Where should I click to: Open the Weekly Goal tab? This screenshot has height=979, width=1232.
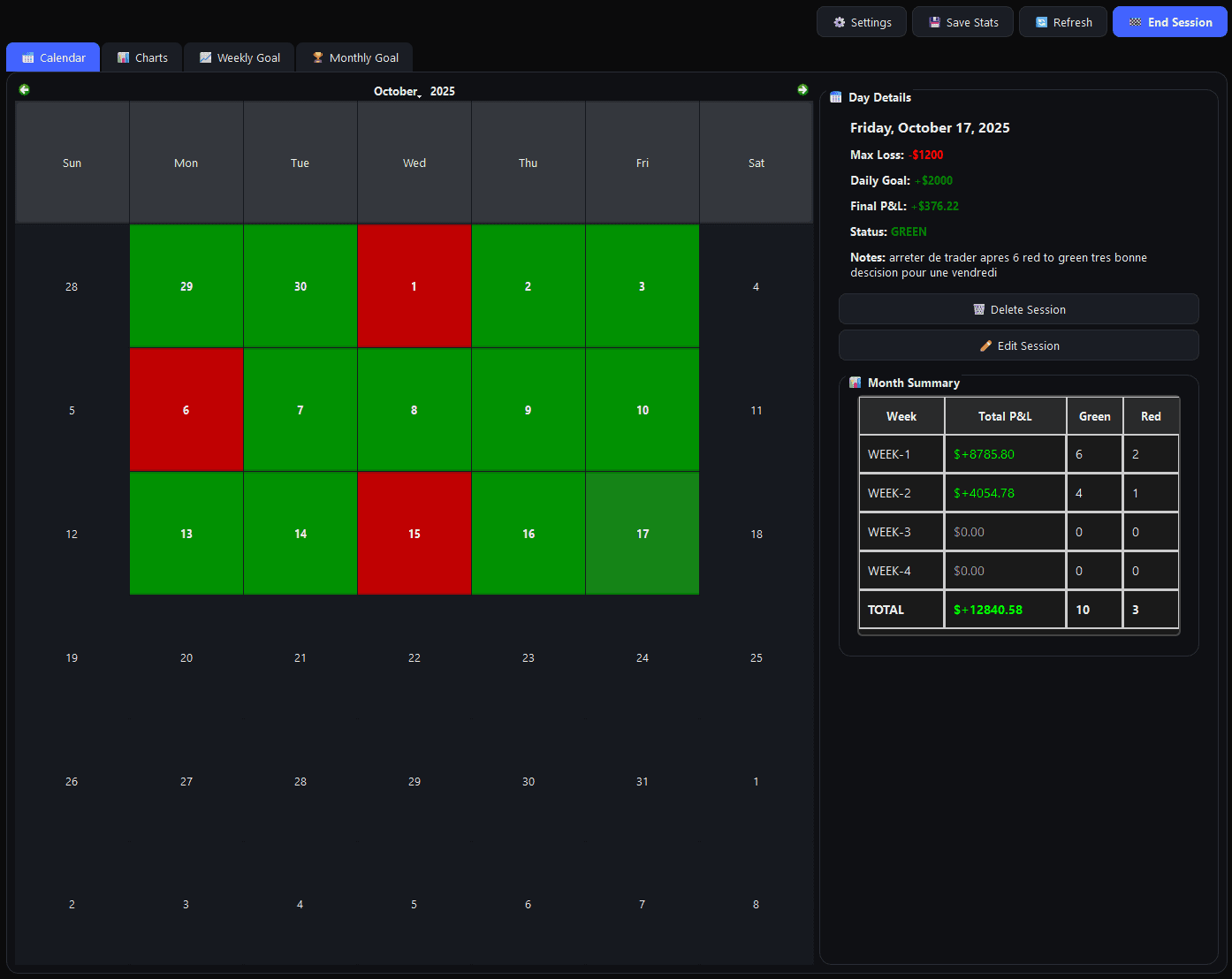(x=240, y=58)
